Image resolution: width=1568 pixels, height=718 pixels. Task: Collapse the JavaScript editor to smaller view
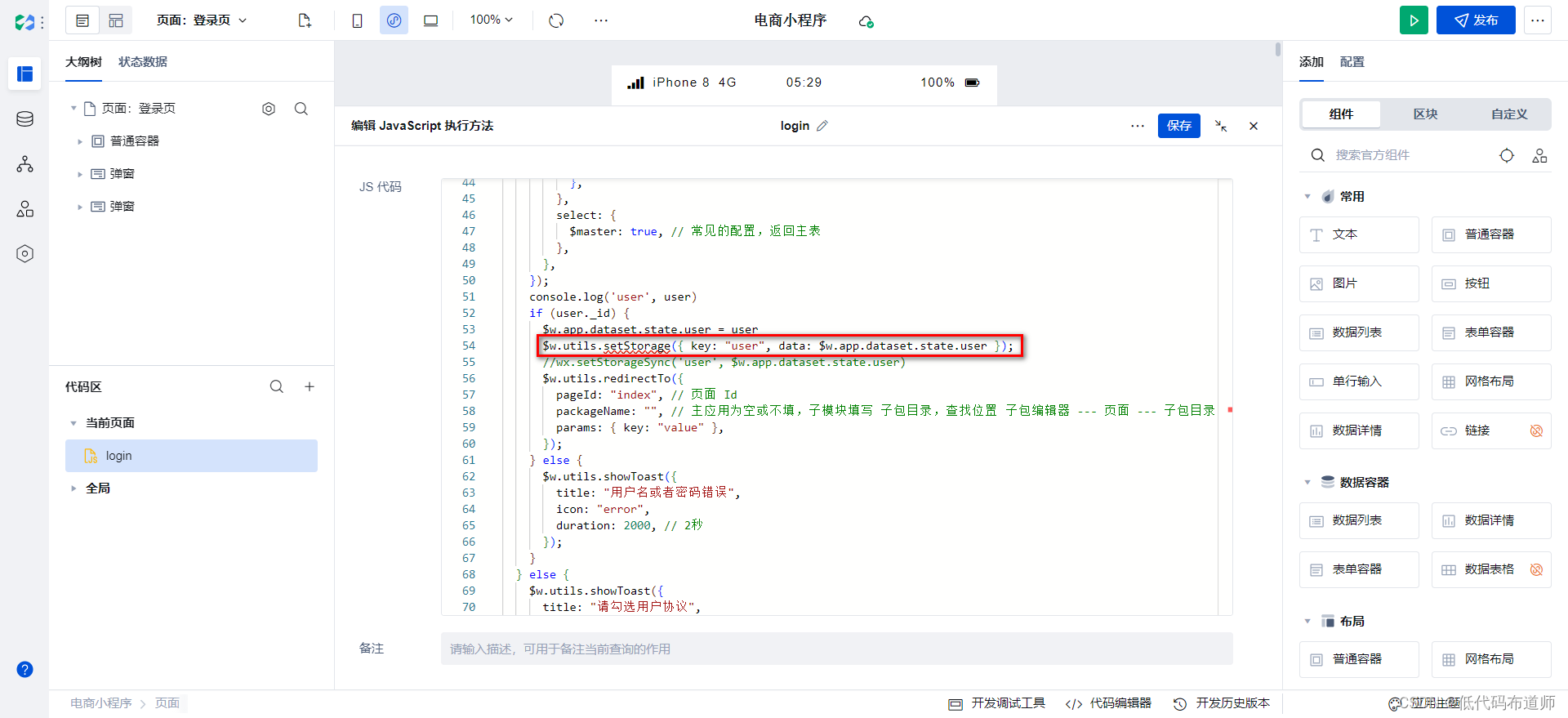coord(1221,126)
